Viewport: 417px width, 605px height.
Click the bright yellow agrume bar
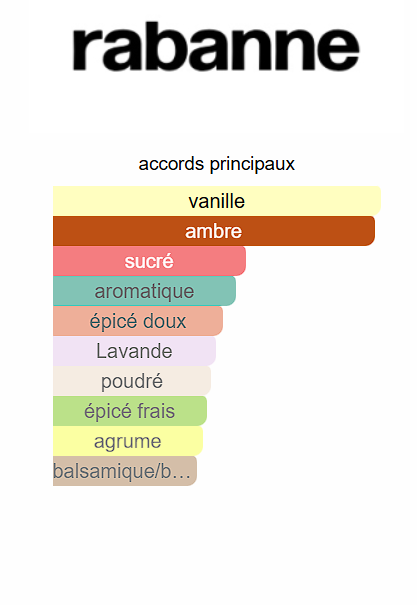[x=128, y=441]
